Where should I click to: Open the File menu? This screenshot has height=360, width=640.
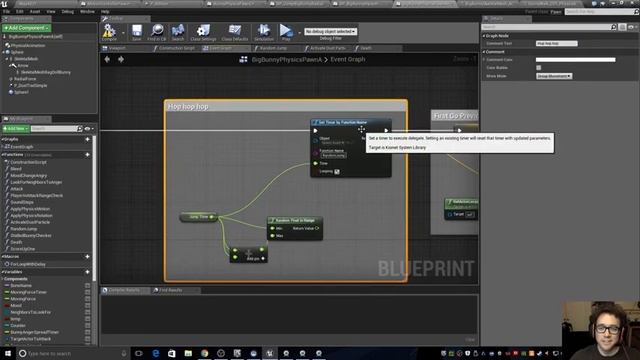tap(7, 11)
